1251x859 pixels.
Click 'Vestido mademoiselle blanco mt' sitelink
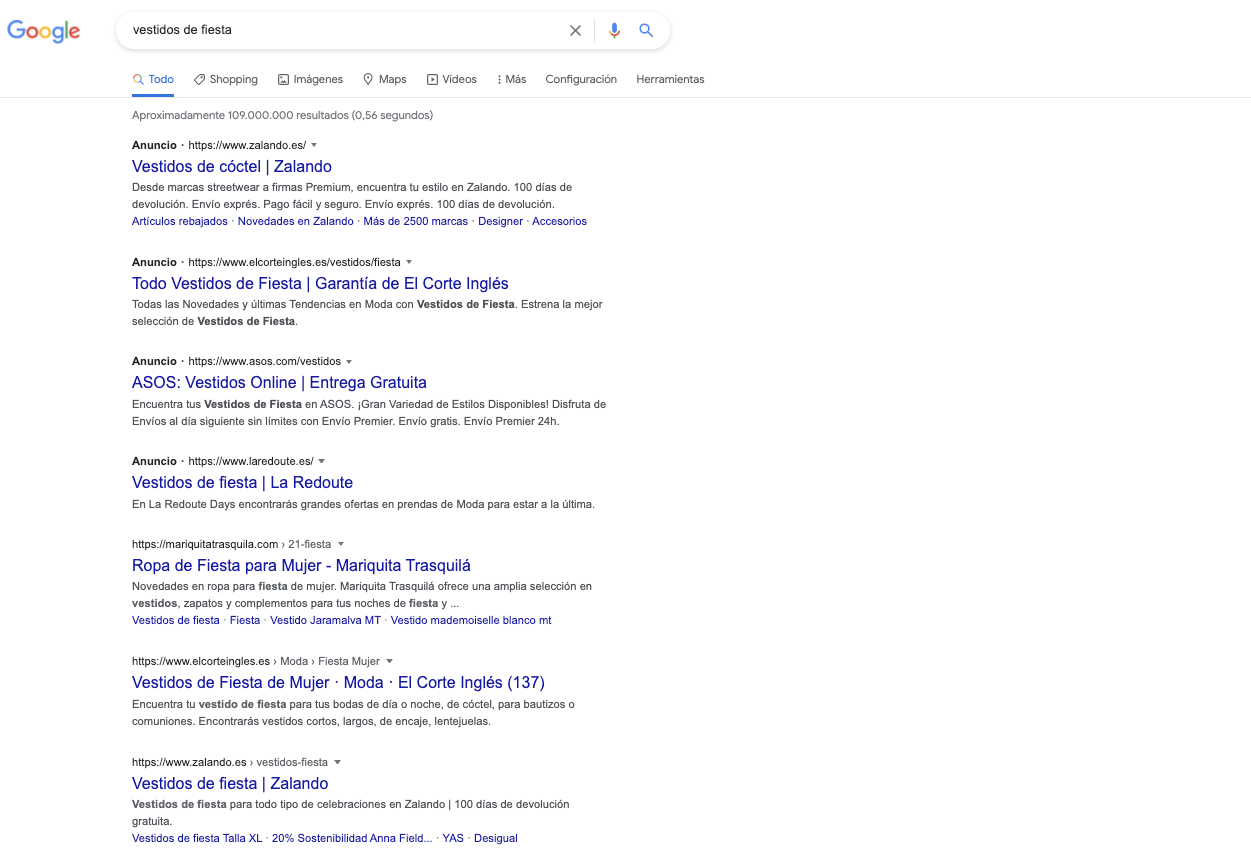tap(471, 620)
